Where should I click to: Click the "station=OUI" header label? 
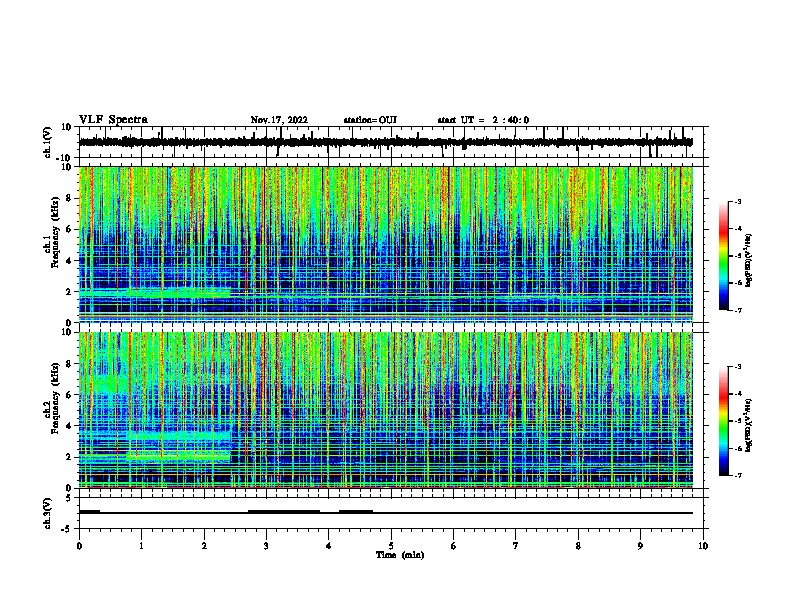coord(370,120)
